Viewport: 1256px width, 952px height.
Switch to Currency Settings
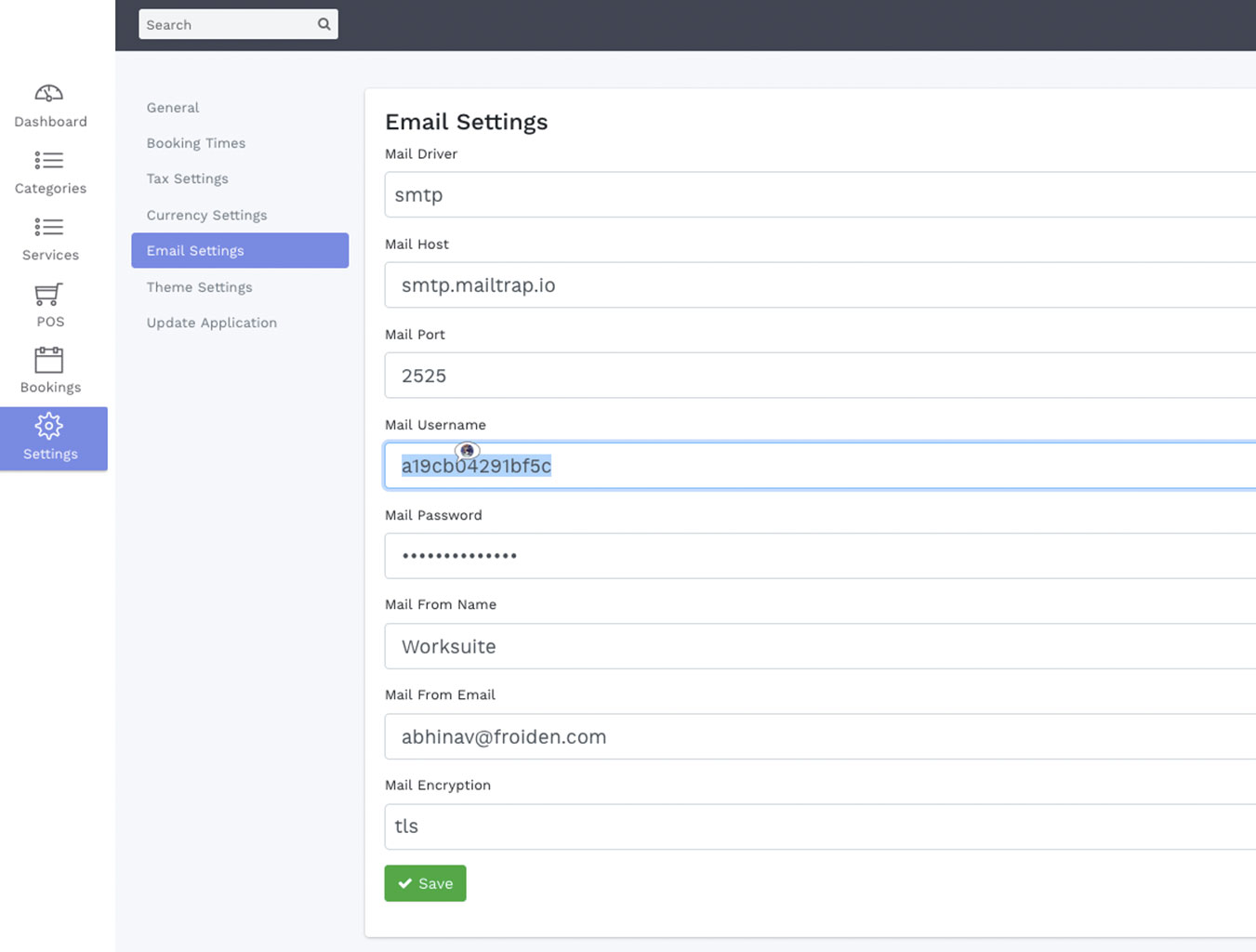[x=206, y=215]
